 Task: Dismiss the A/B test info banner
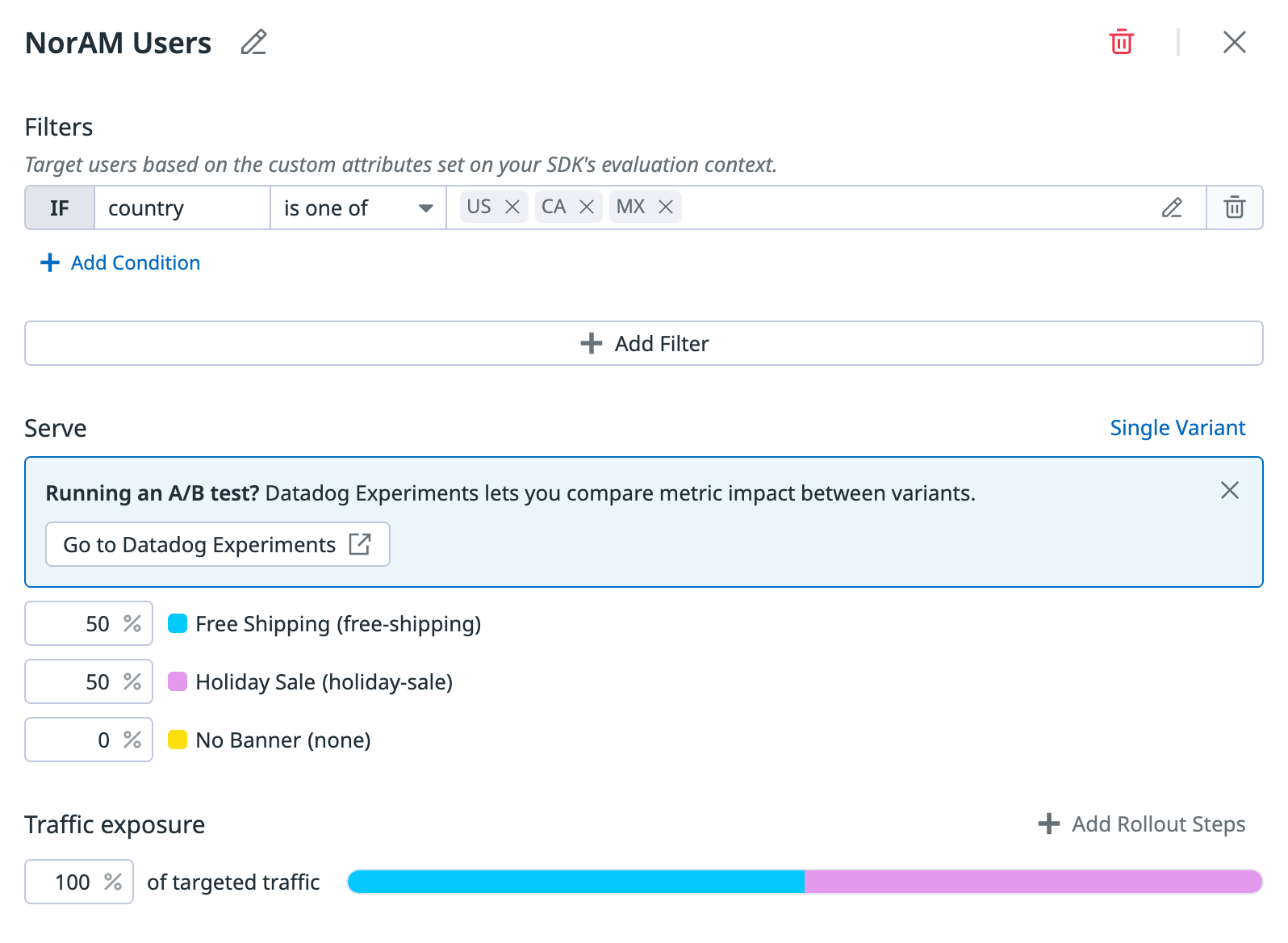(x=1230, y=491)
